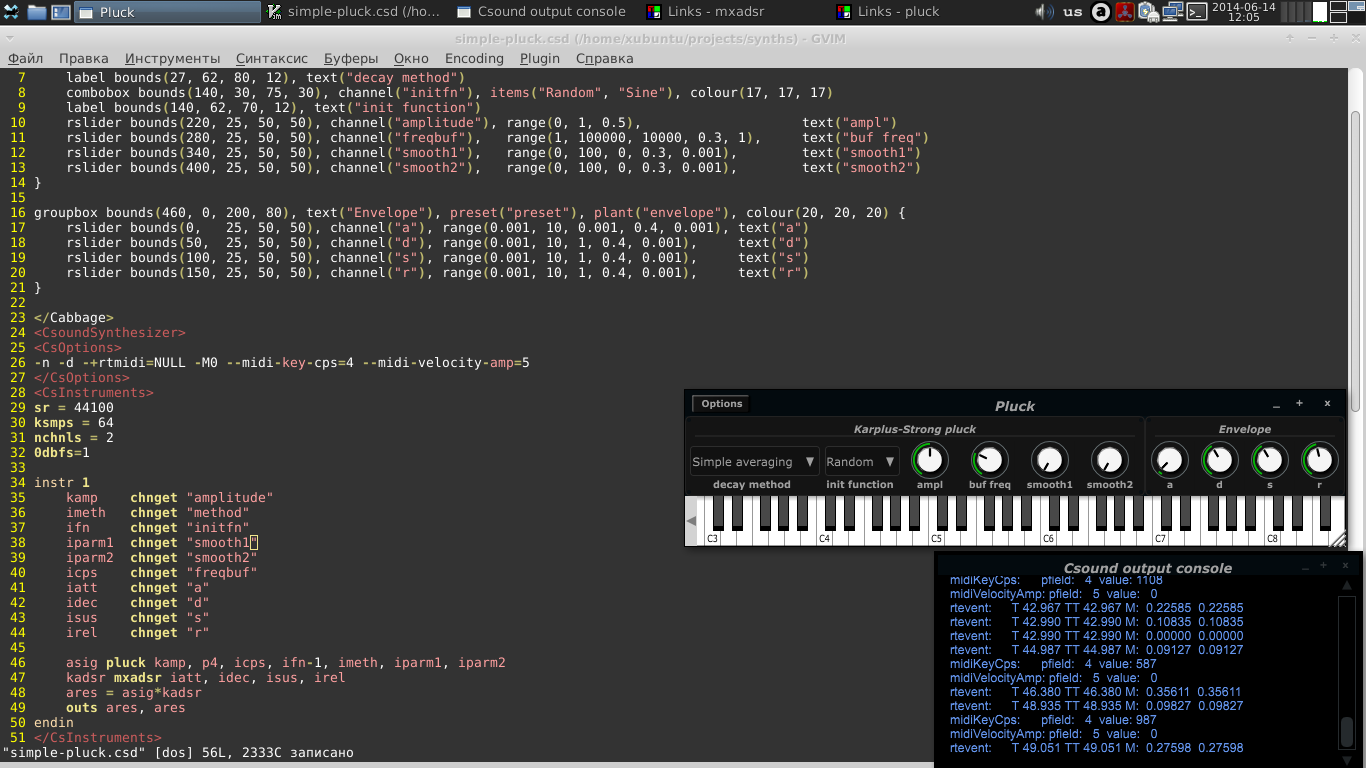Screen dimensions: 1366x768
Task: Switch to 'simple-pluck.csd' taskbar button
Action: pyautogui.click(x=355, y=12)
